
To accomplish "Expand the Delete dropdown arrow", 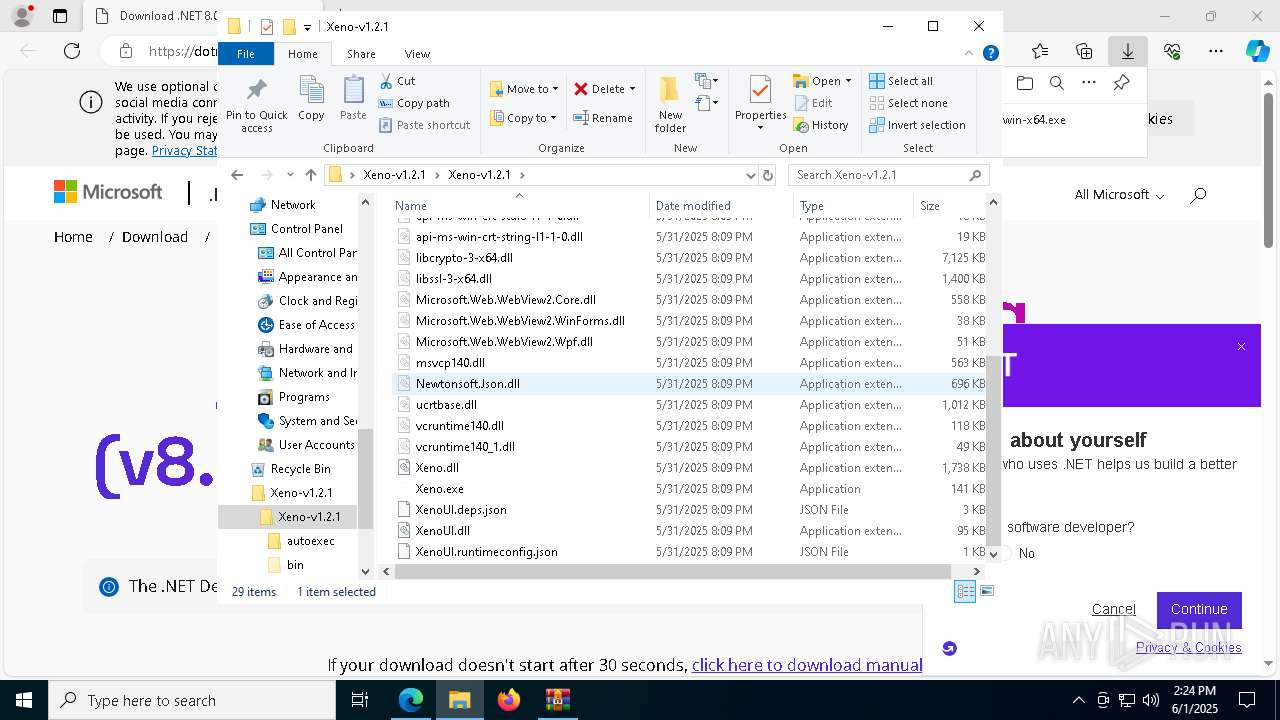I will click(x=632, y=89).
